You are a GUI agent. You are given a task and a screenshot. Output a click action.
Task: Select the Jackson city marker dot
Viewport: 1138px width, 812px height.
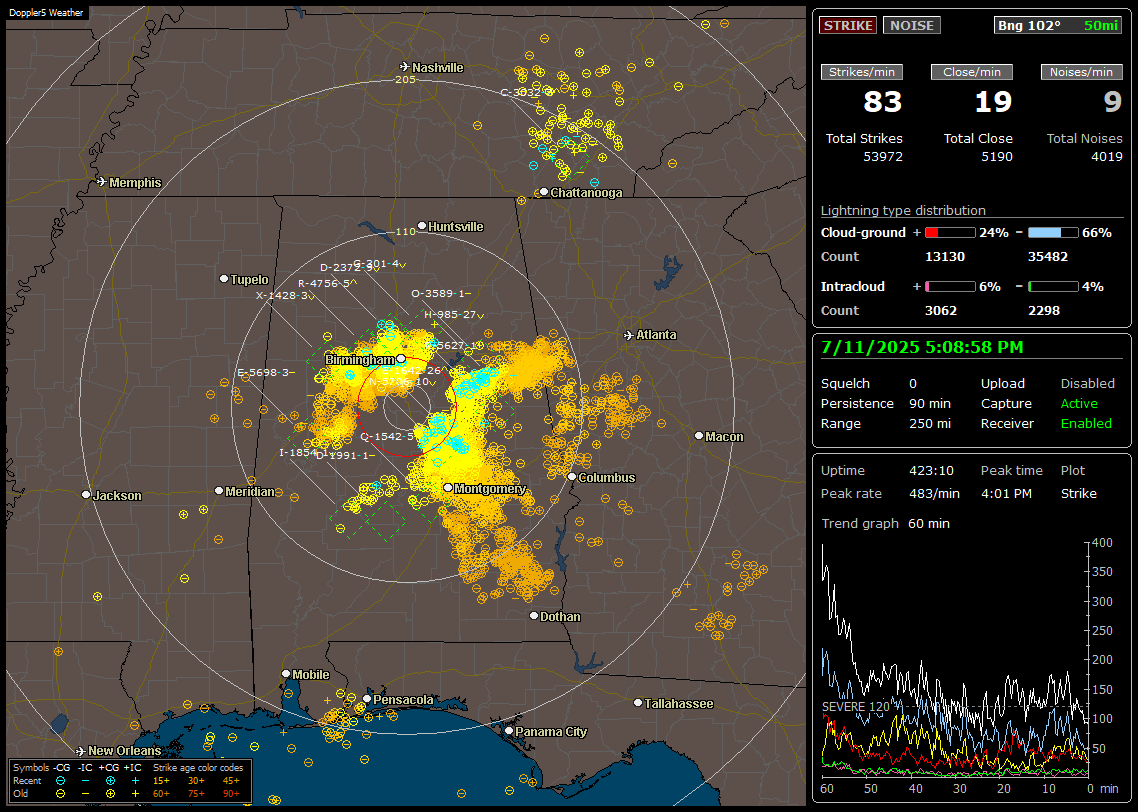coord(86,495)
